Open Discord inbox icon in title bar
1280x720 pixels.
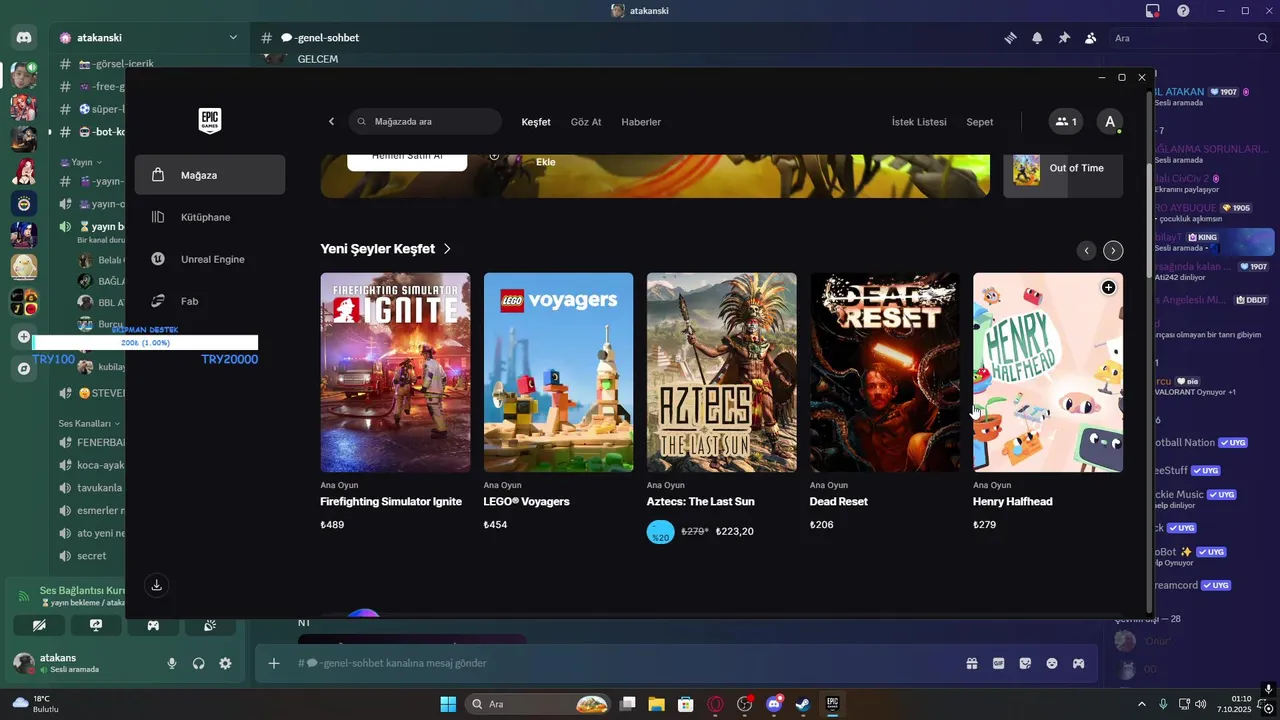(1153, 11)
